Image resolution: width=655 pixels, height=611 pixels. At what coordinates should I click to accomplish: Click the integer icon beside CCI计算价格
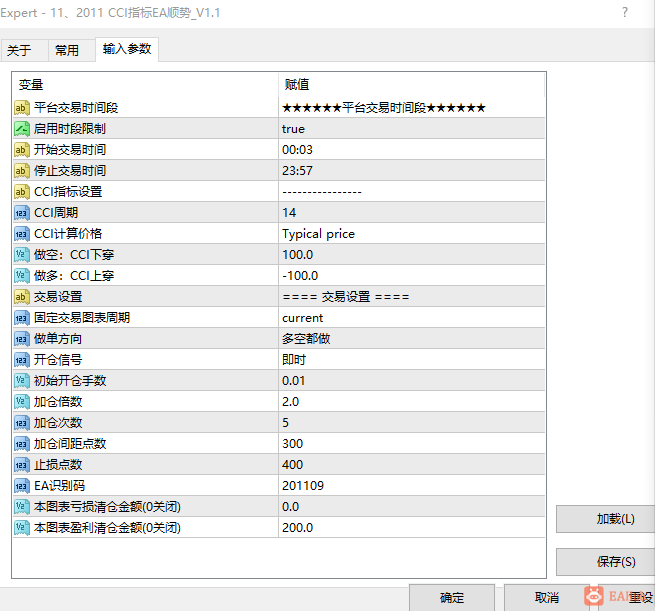tap(21, 233)
